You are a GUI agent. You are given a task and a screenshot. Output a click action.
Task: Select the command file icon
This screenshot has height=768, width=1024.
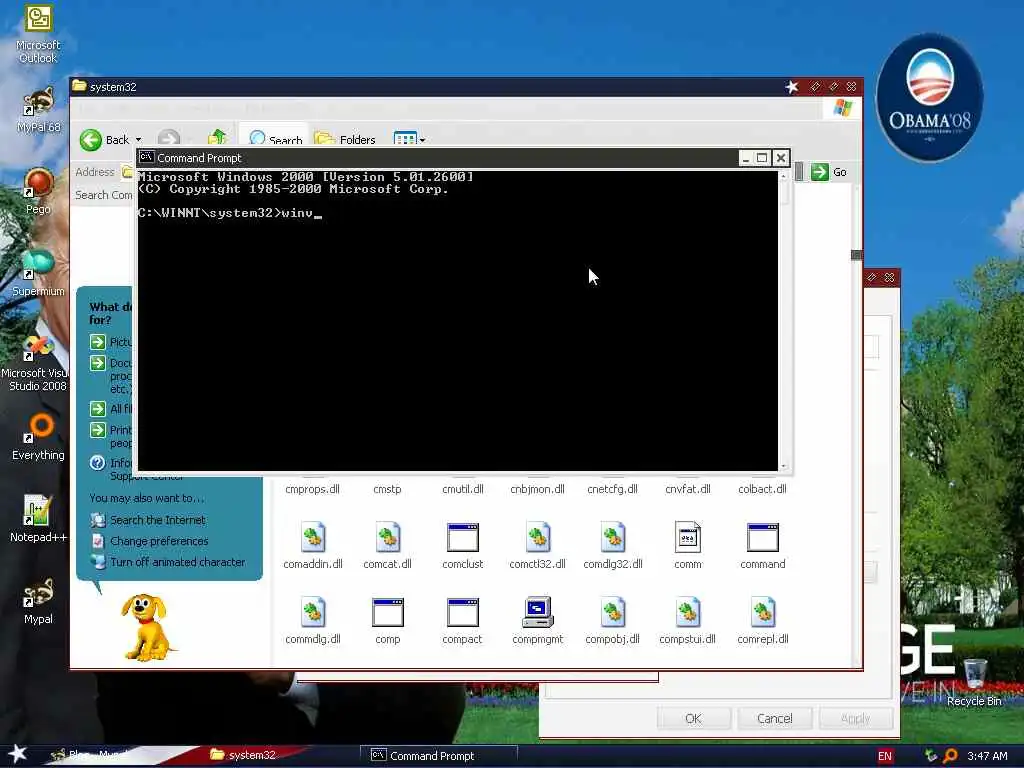click(763, 537)
